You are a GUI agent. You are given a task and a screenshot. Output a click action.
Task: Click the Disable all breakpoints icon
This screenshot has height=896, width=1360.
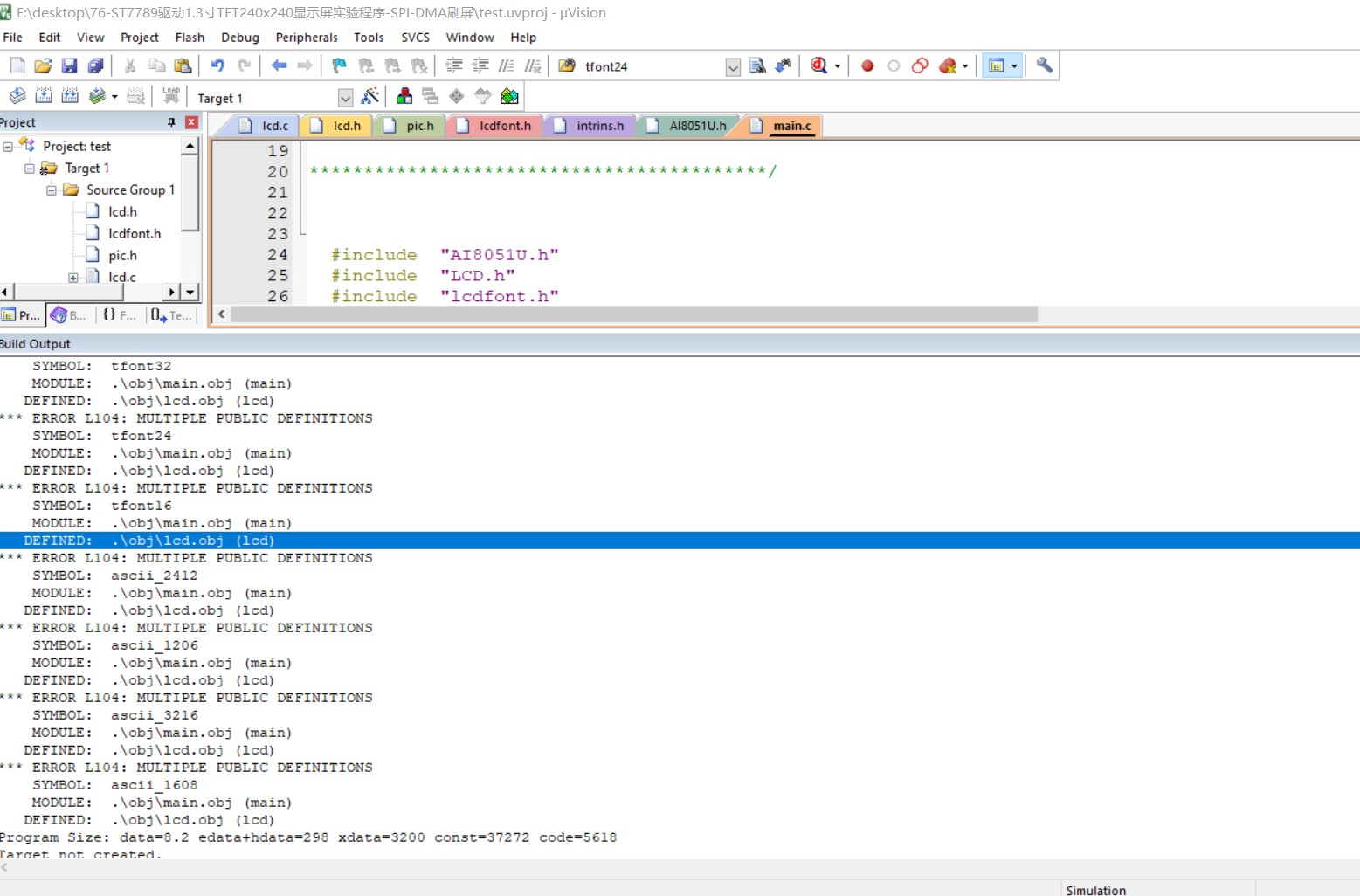coord(920,65)
